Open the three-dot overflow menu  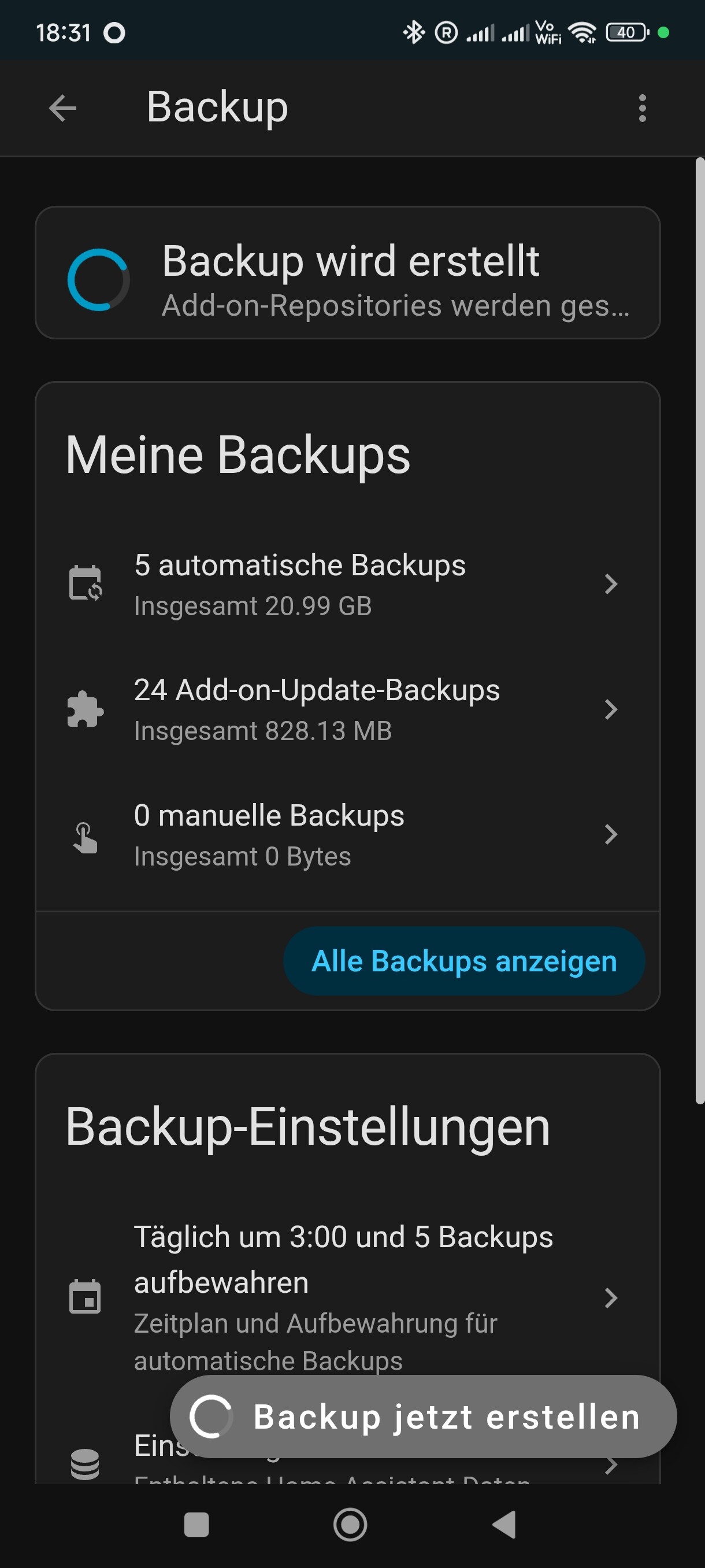click(x=642, y=108)
